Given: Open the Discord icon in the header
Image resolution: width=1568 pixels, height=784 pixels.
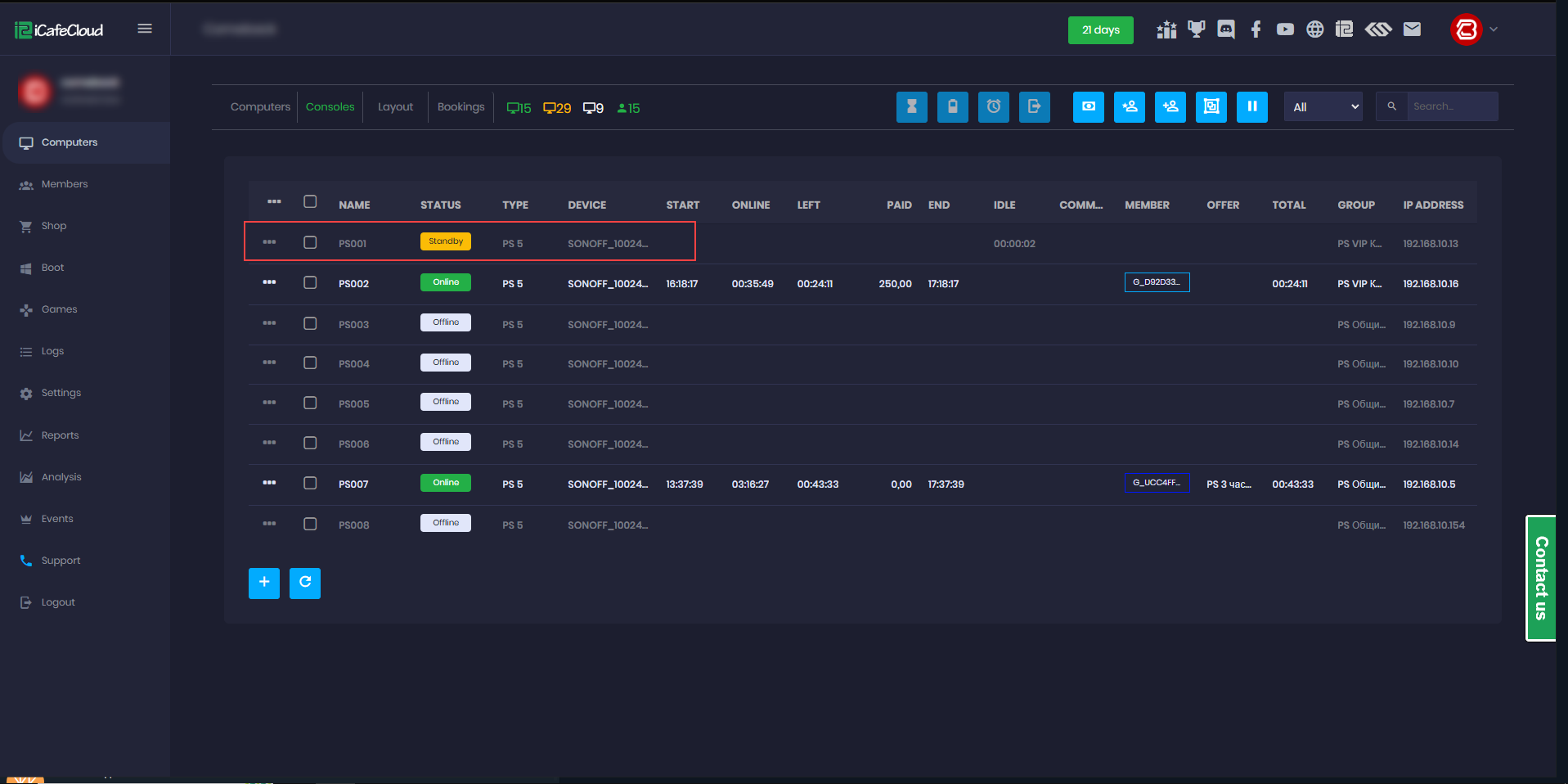Looking at the screenshot, I should (1225, 30).
